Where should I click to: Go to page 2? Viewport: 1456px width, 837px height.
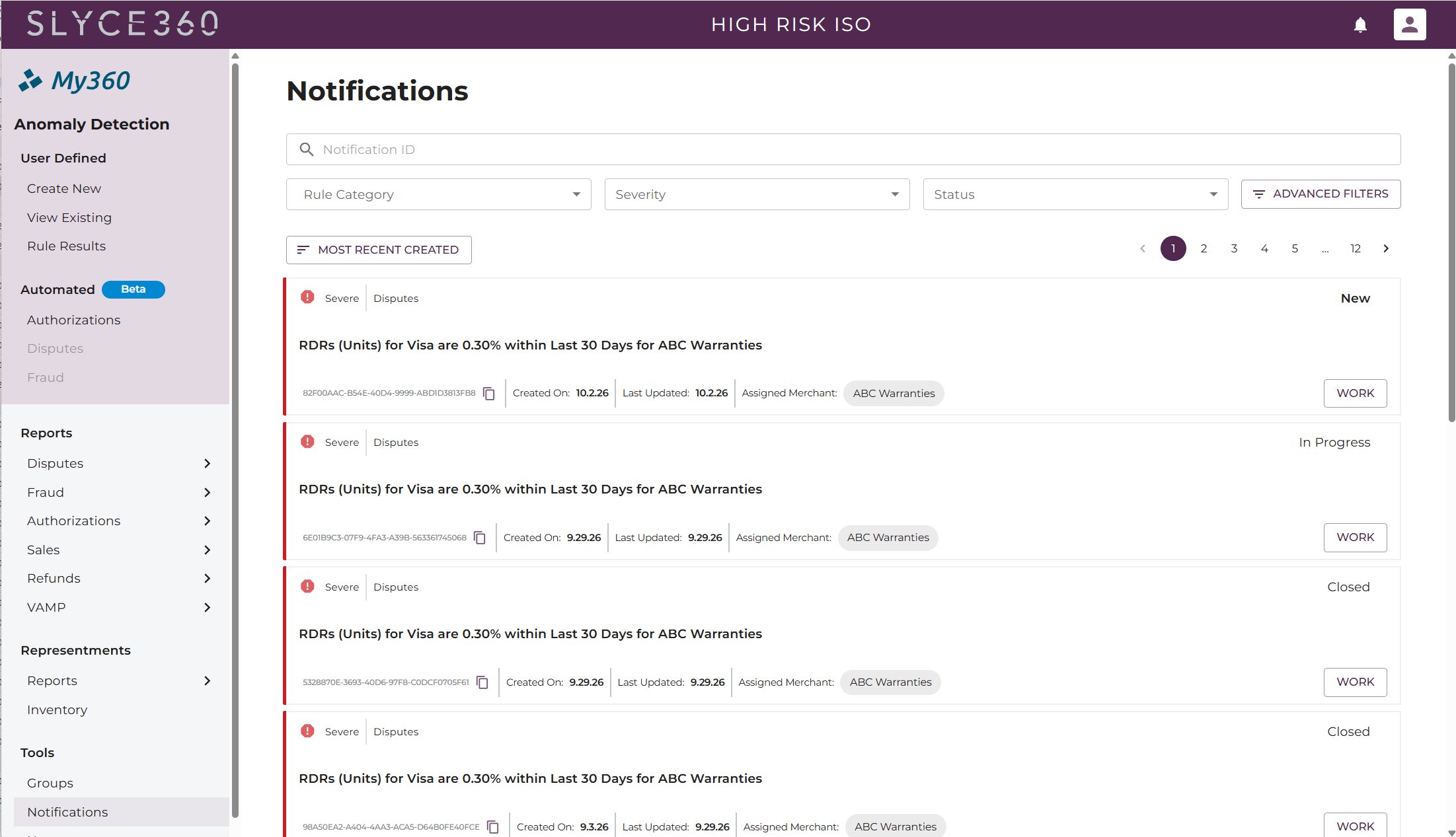[x=1204, y=248]
